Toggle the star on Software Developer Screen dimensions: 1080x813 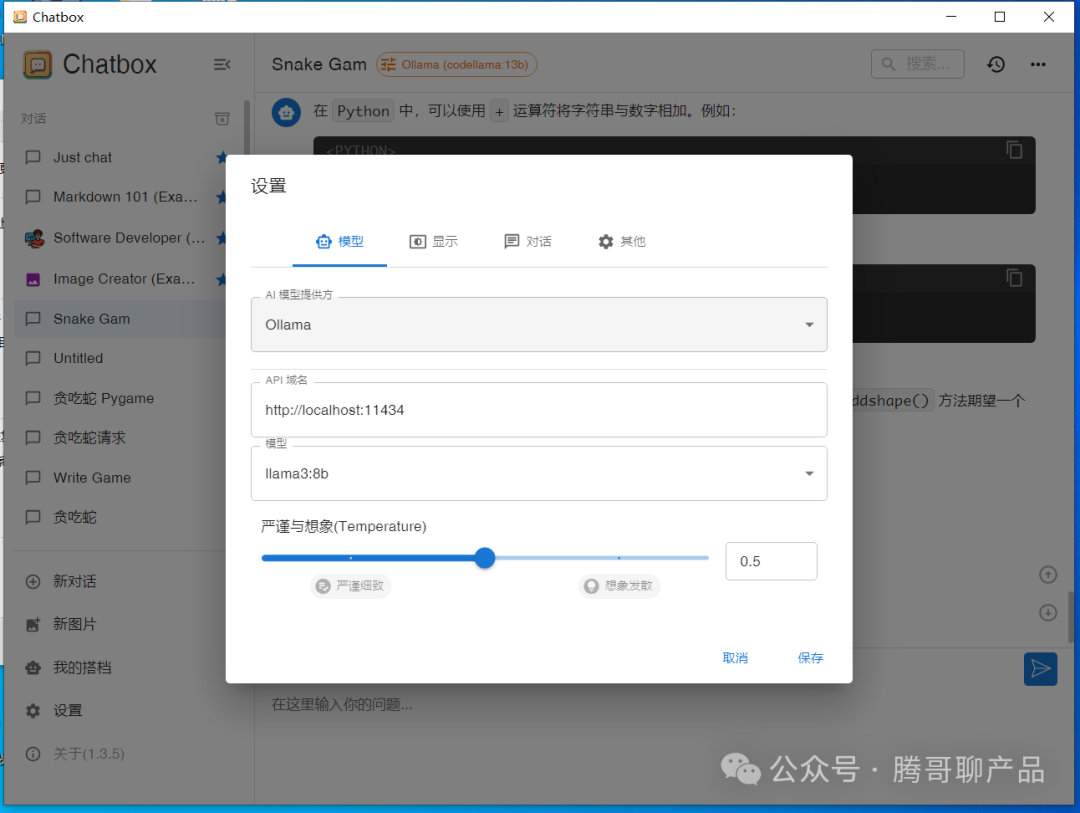(221, 238)
